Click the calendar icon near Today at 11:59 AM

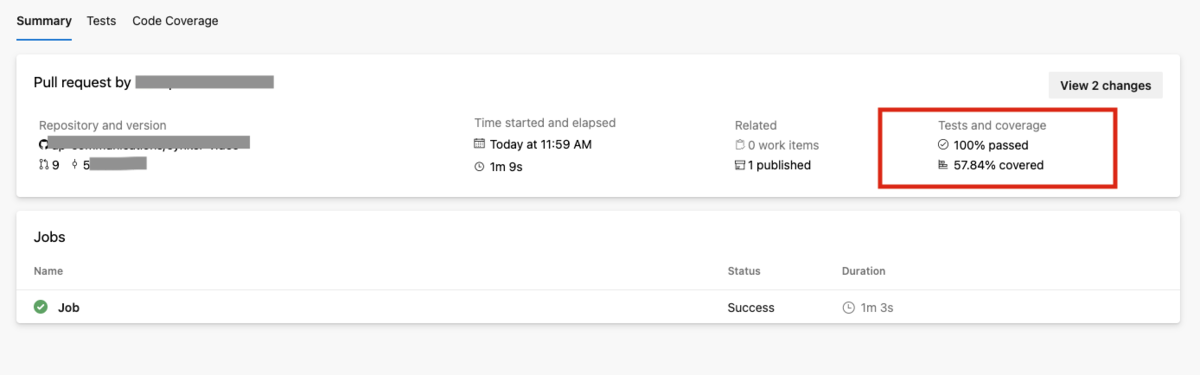480,145
